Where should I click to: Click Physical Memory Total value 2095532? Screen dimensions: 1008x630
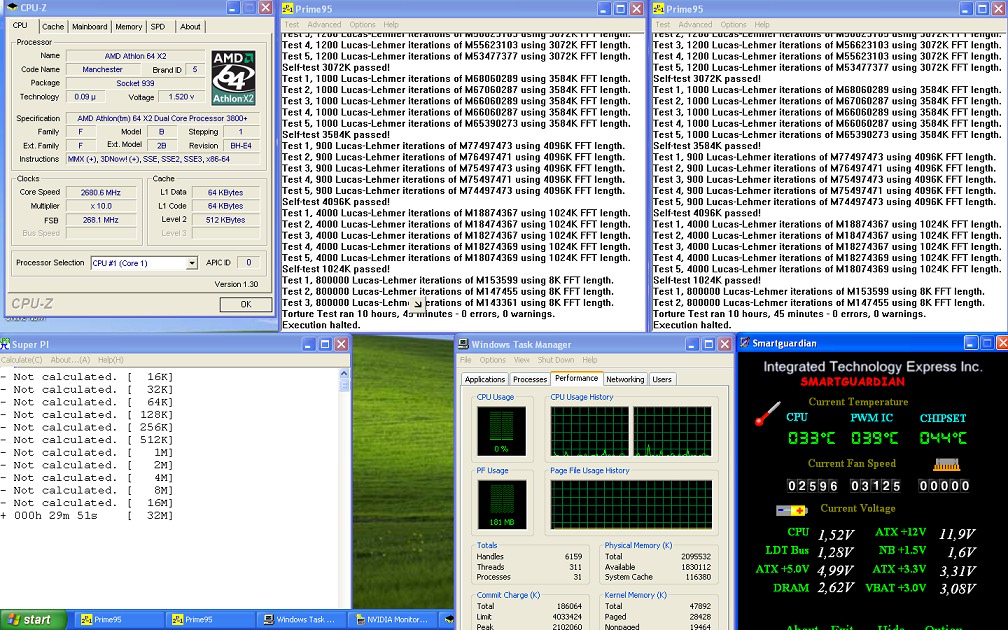pos(696,557)
